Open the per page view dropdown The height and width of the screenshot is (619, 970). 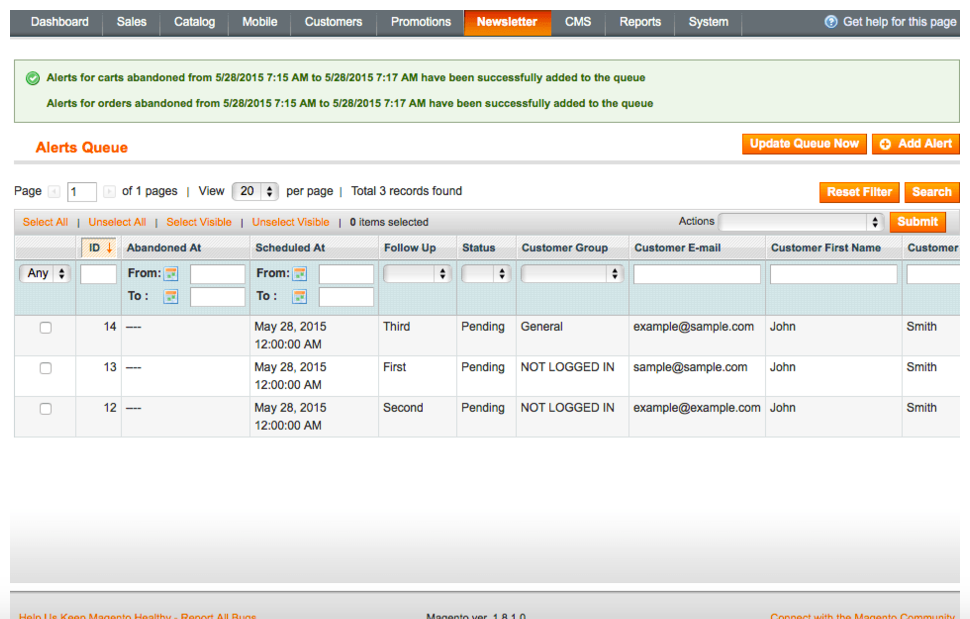(x=255, y=192)
